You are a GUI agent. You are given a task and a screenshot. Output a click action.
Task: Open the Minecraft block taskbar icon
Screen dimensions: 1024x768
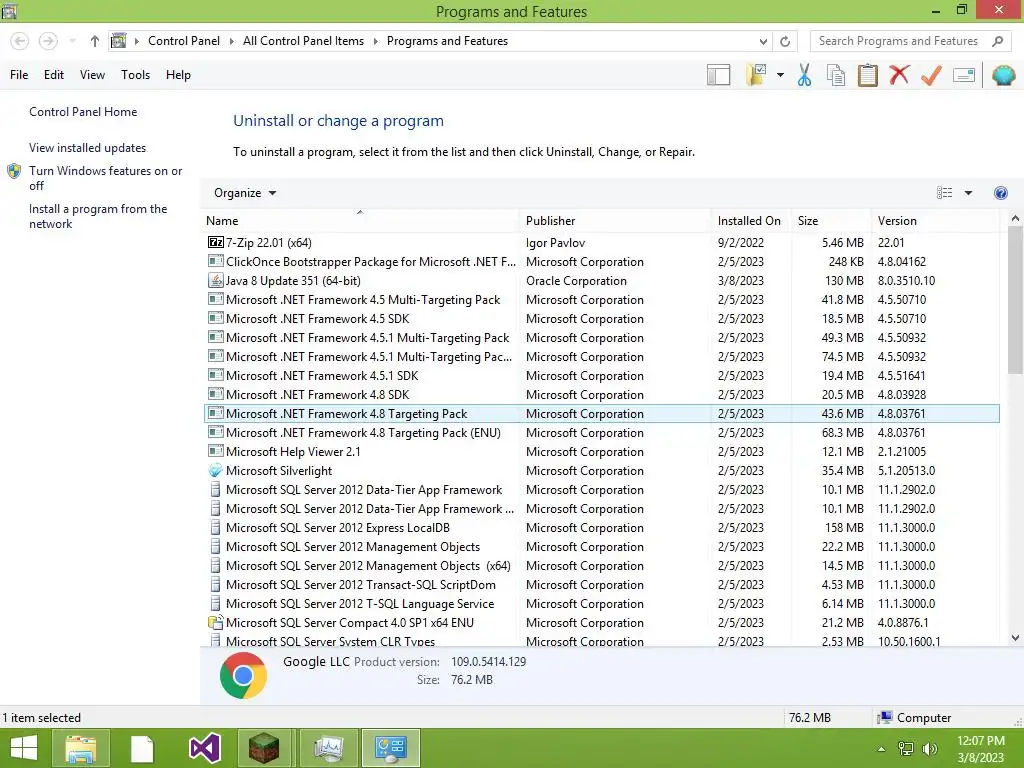coord(264,748)
